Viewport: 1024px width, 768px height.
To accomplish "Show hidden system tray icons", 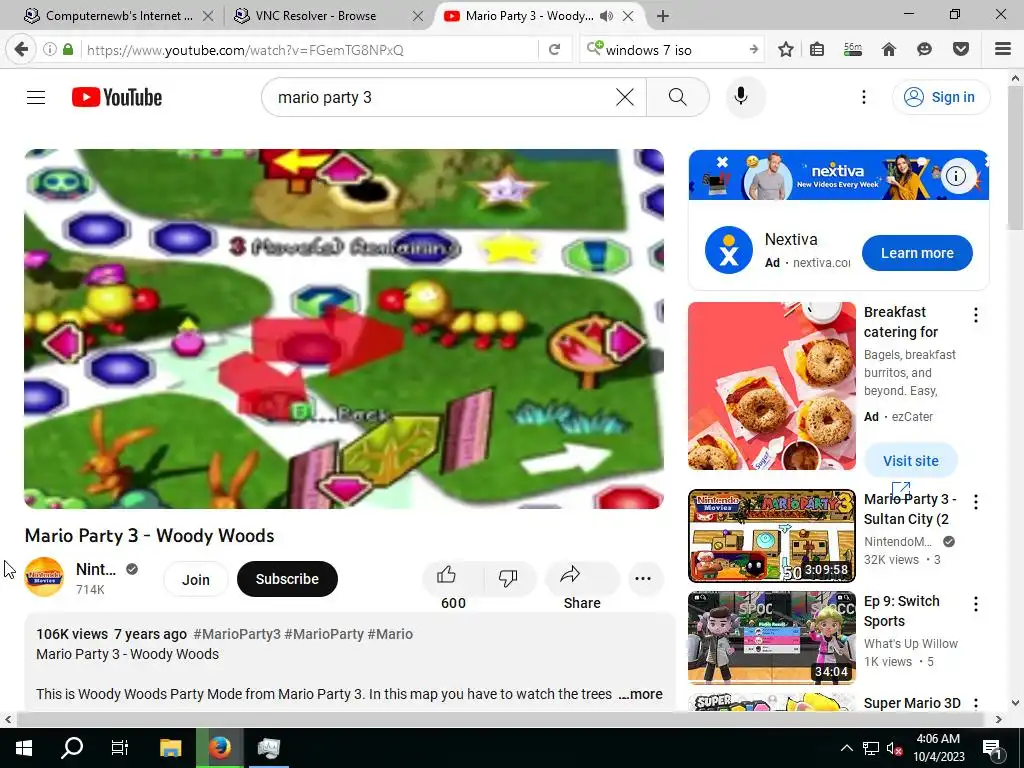I will (846, 748).
